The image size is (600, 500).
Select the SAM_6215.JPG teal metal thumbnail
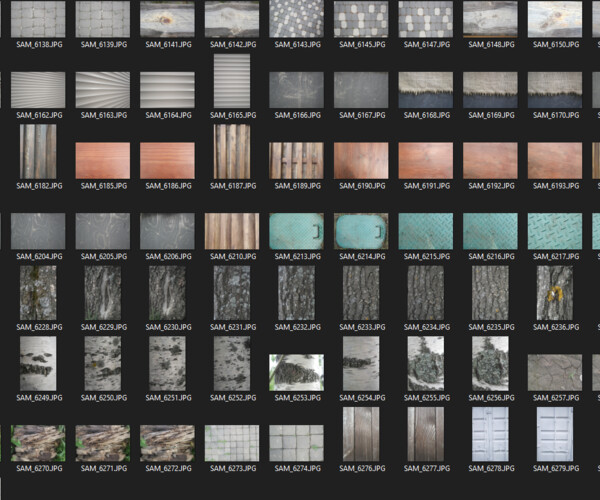(426, 231)
